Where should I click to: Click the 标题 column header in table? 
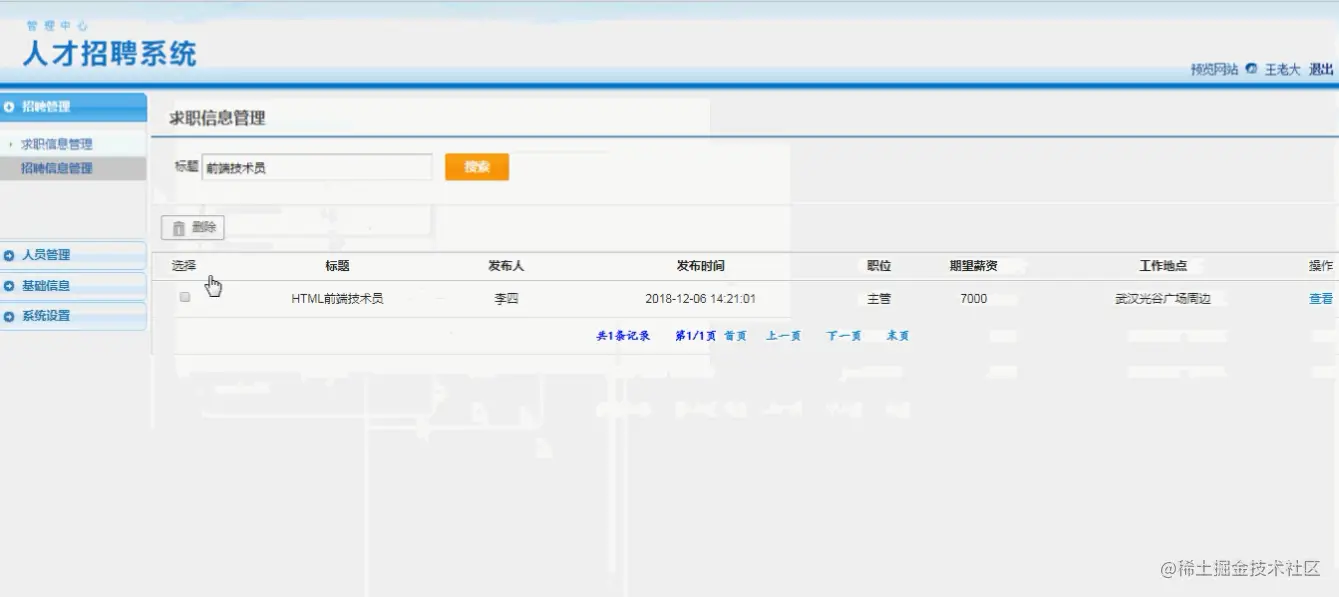pos(337,266)
